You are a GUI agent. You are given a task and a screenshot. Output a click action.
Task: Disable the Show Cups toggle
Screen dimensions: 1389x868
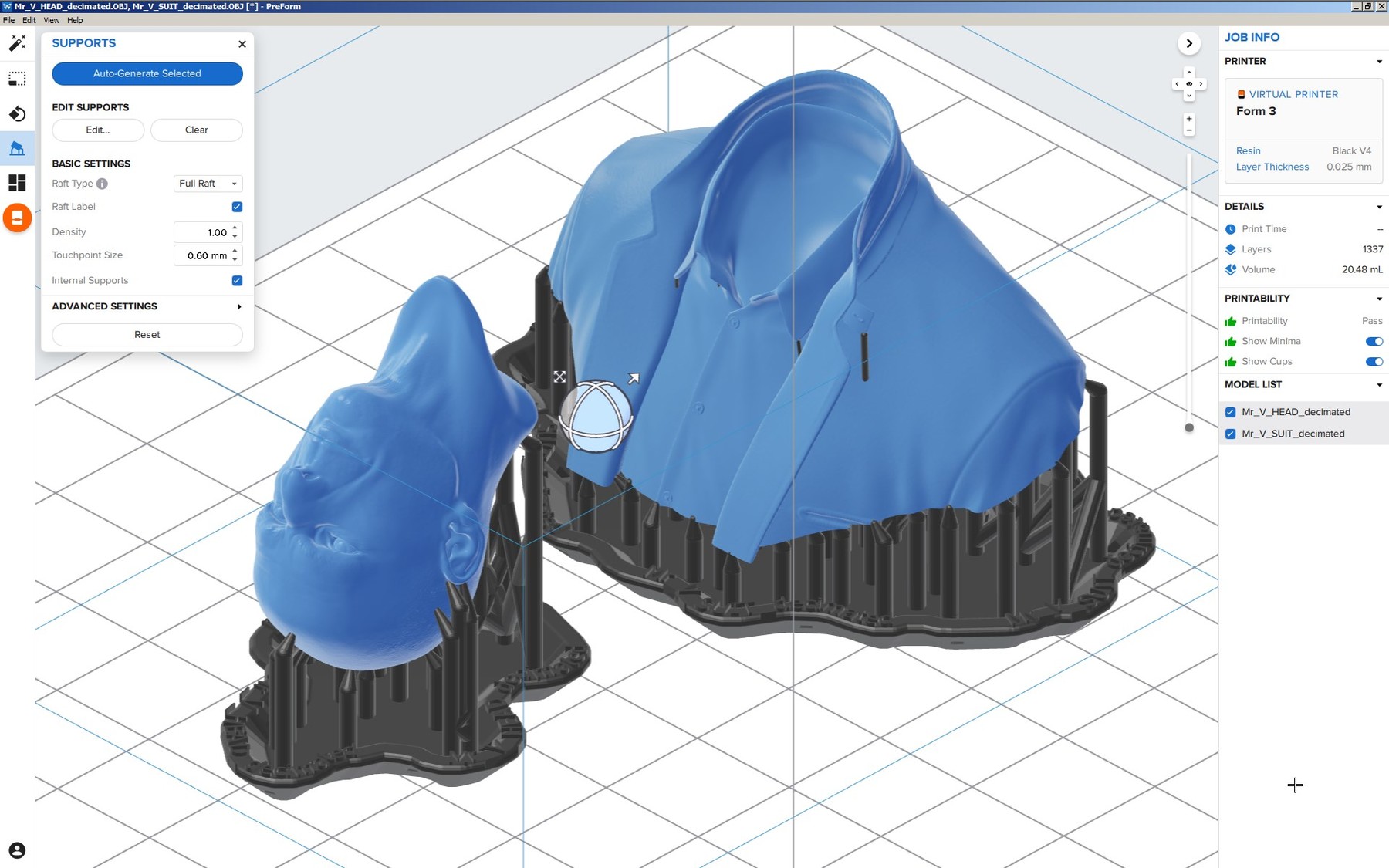pyautogui.click(x=1374, y=361)
